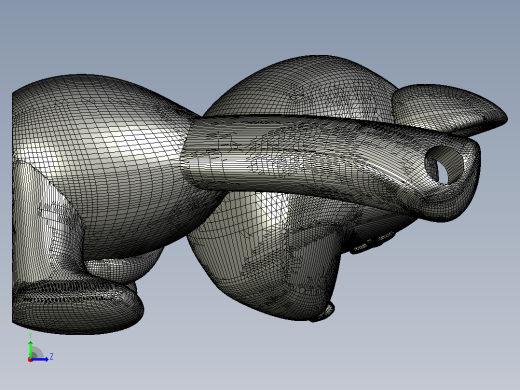Click the blue Z axis of the triad
Image resolution: width=520 pixels, height=390 pixels.
pyautogui.click(x=39, y=359)
